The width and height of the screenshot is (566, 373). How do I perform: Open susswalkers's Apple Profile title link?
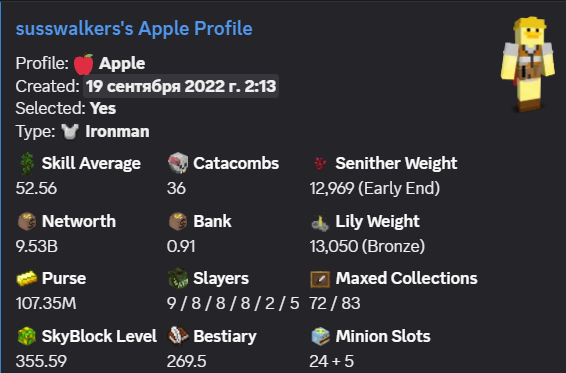(x=134, y=29)
